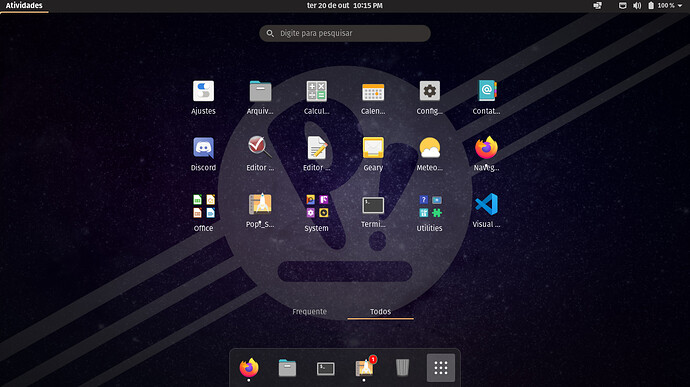
Task: Launch Pop!_Shop from the app grid
Action: pos(260,204)
